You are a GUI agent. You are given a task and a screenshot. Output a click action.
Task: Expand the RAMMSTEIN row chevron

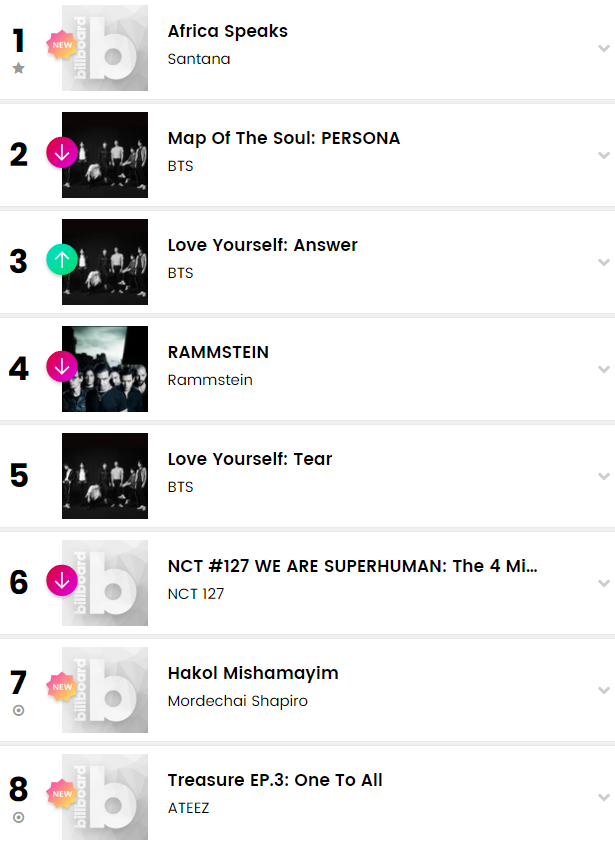[x=603, y=369]
